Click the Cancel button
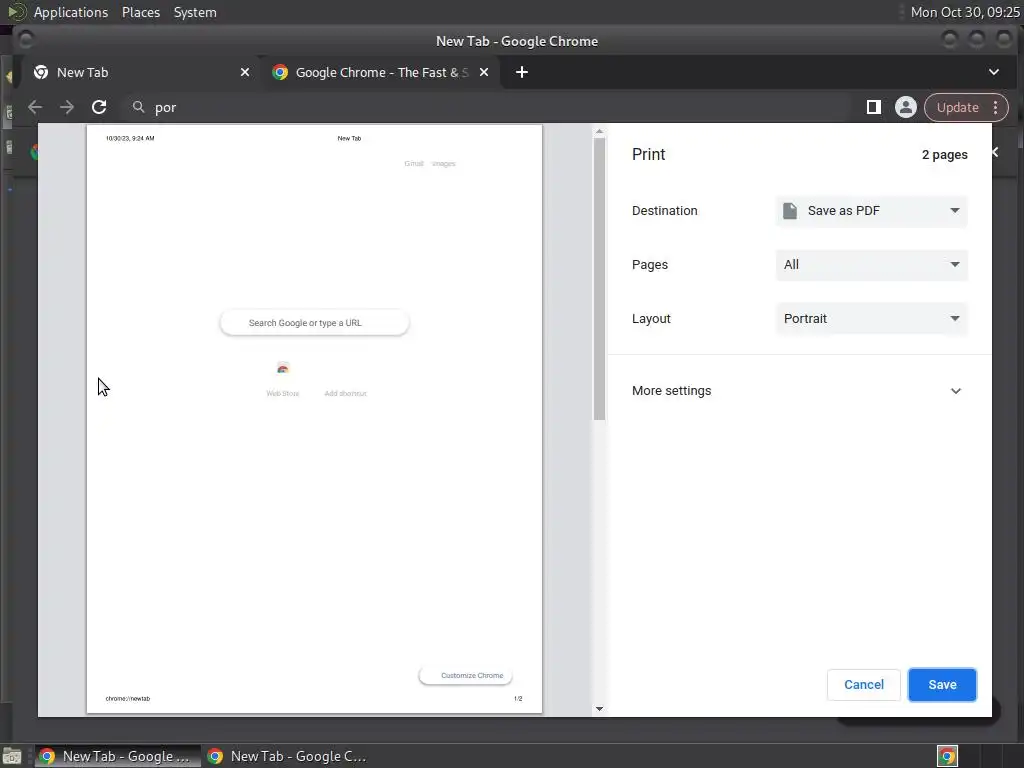1024x768 pixels. pyautogui.click(x=863, y=684)
